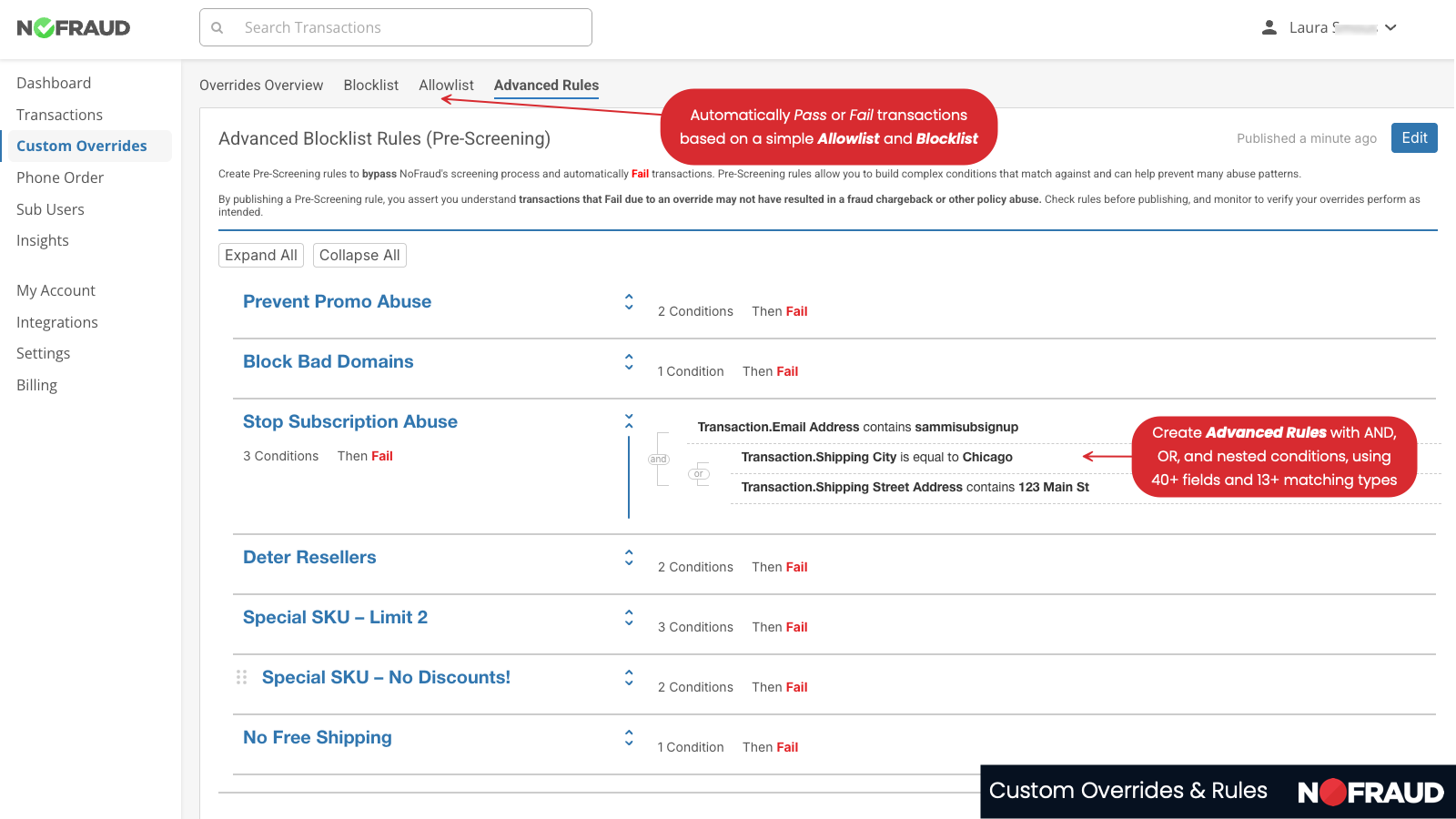
Task: Open the No Free Shipping rule title
Action: coord(318,737)
